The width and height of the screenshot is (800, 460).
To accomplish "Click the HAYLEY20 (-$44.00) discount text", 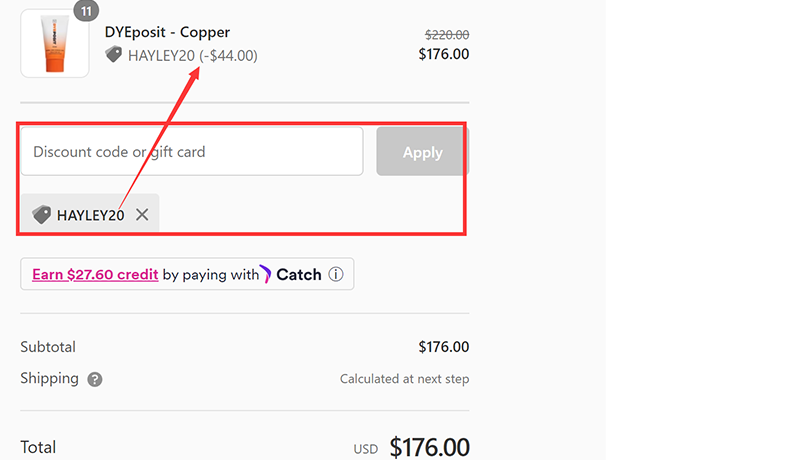I will pyautogui.click(x=192, y=56).
